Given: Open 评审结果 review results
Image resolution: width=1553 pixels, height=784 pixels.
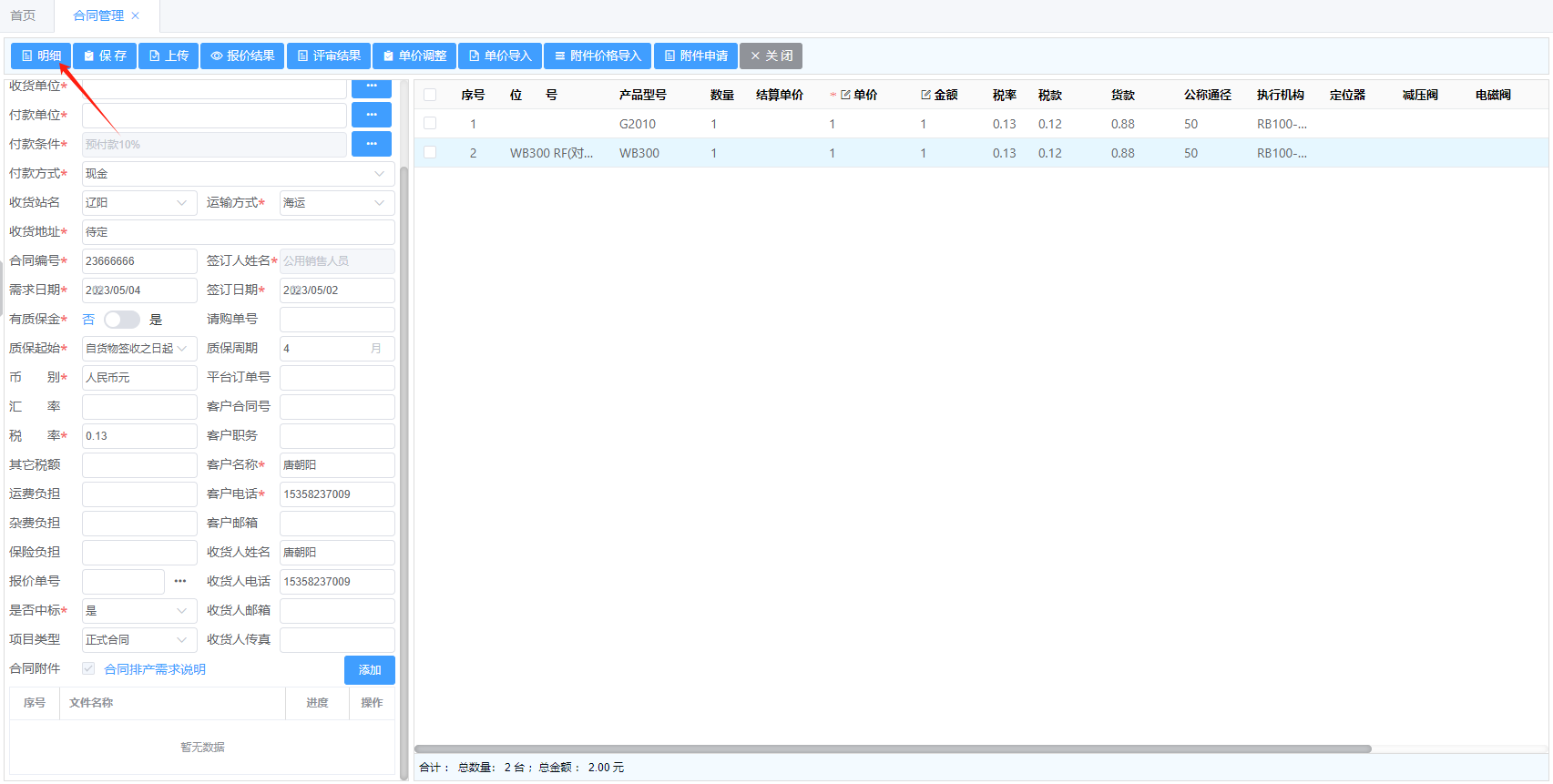Looking at the screenshot, I should pos(329,56).
